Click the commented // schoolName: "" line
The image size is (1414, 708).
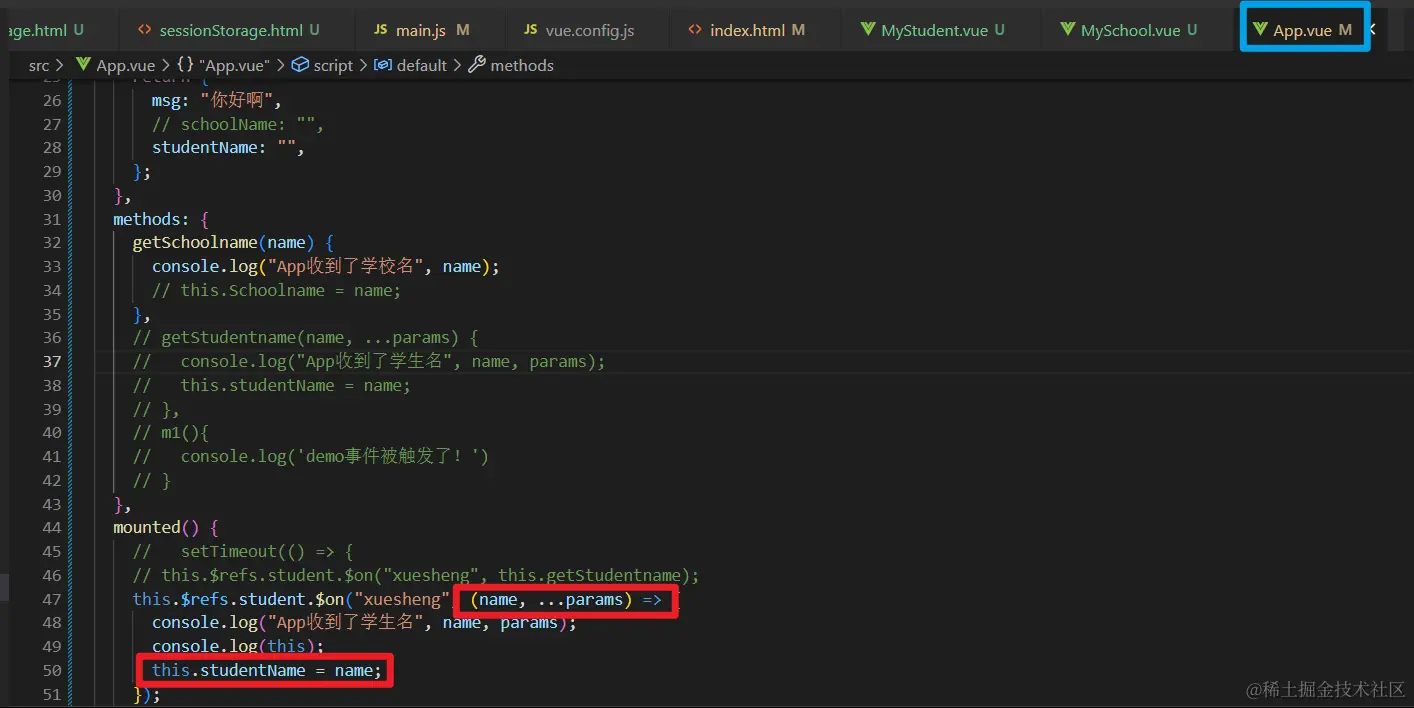click(238, 124)
